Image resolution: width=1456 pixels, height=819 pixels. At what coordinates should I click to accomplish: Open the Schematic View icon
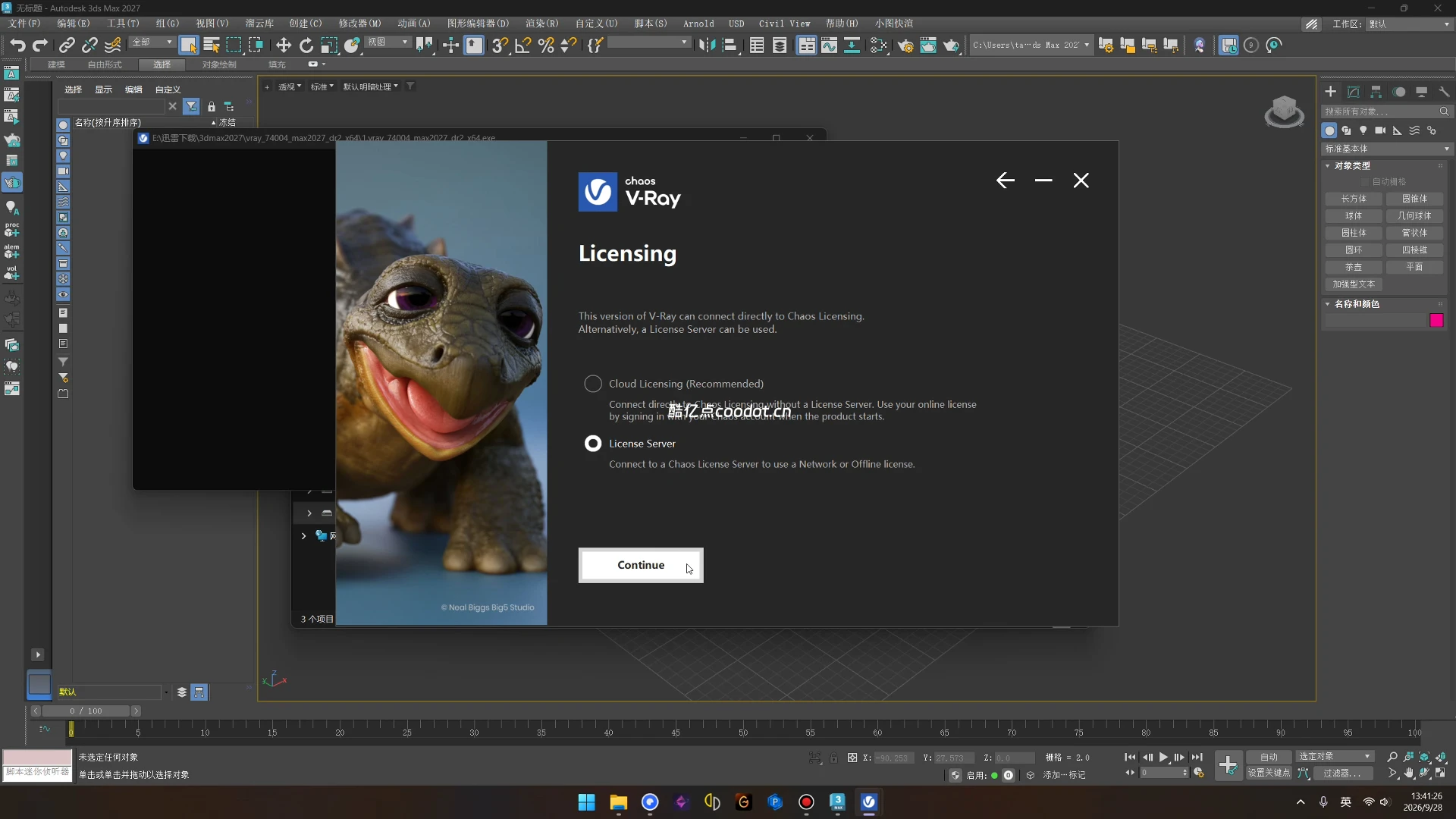(852, 45)
